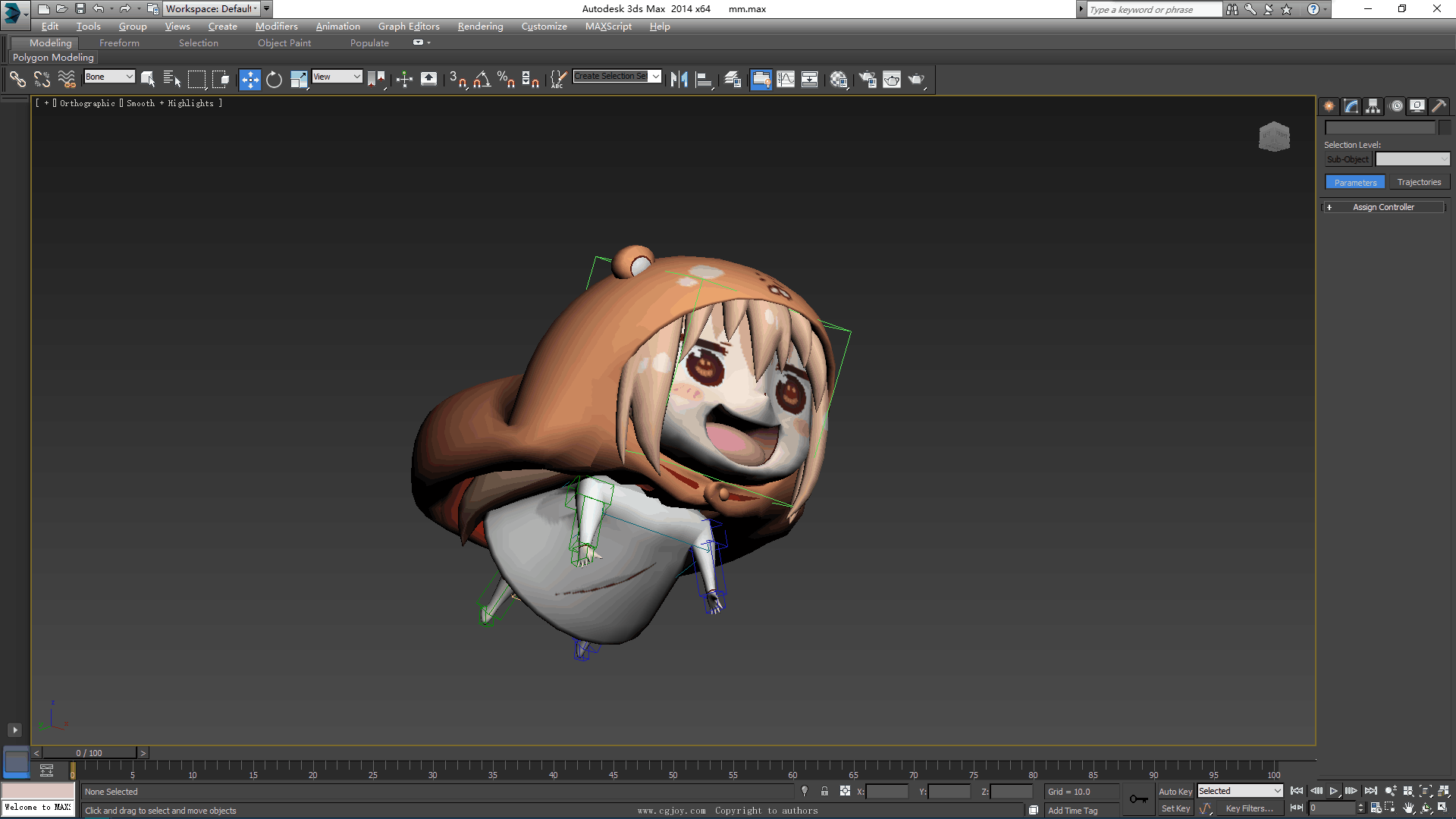Open the Render Setup teapot icon

(867, 79)
